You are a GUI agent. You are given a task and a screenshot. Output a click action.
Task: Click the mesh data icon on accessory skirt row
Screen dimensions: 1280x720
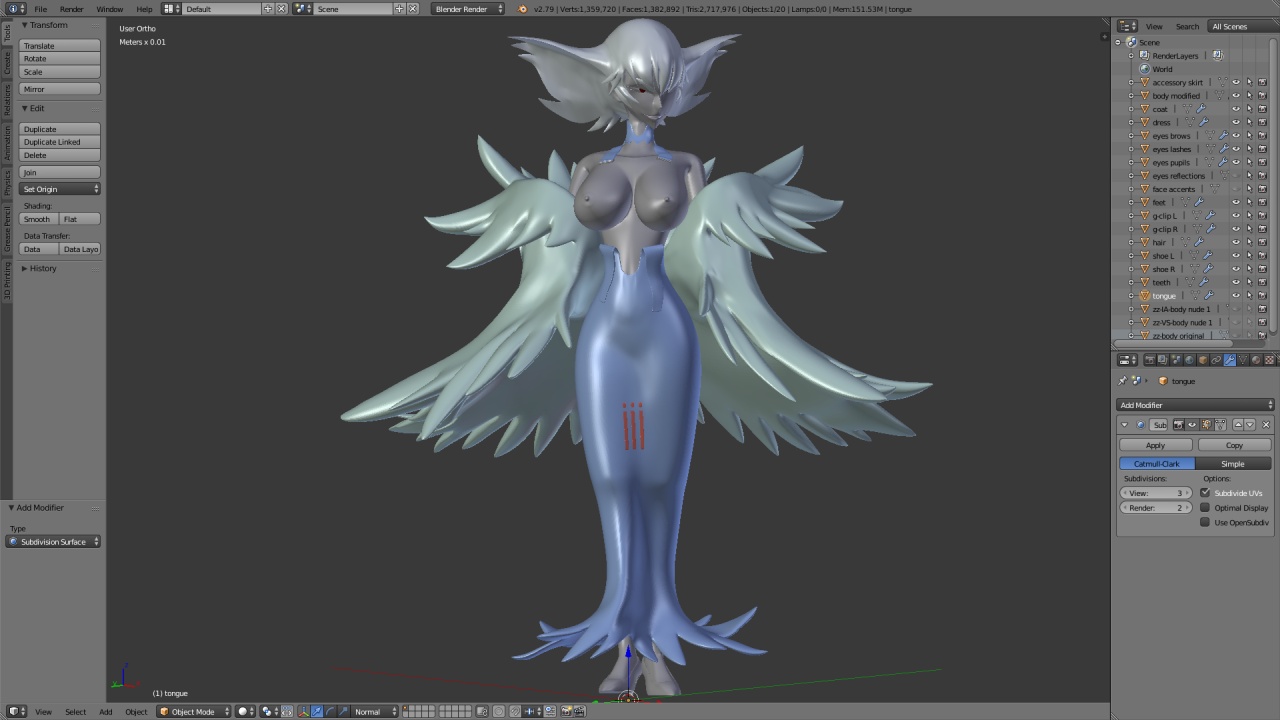click(1221, 82)
